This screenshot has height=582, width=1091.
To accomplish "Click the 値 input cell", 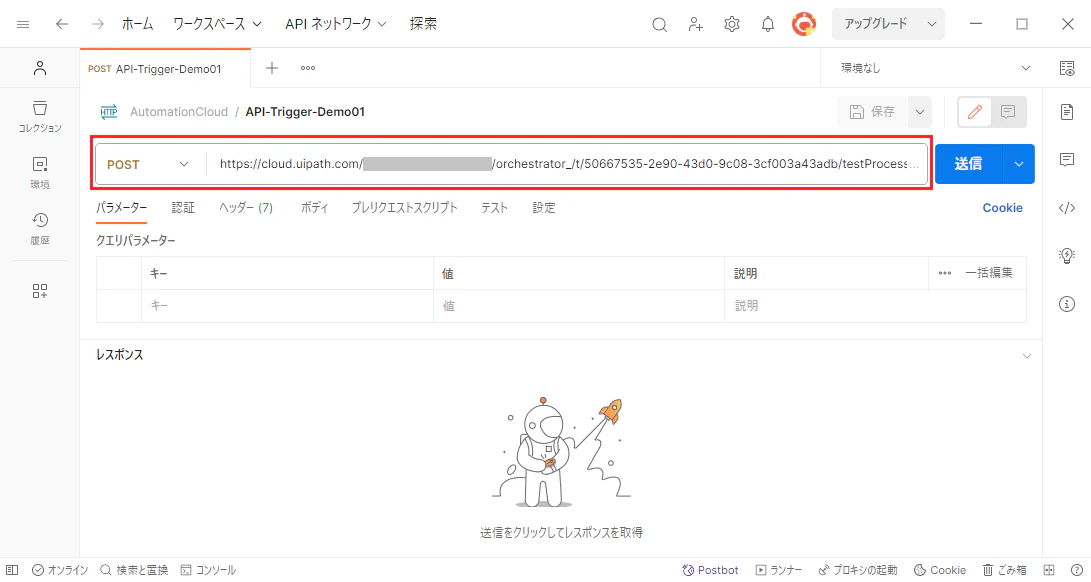I will (x=579, y=306).
